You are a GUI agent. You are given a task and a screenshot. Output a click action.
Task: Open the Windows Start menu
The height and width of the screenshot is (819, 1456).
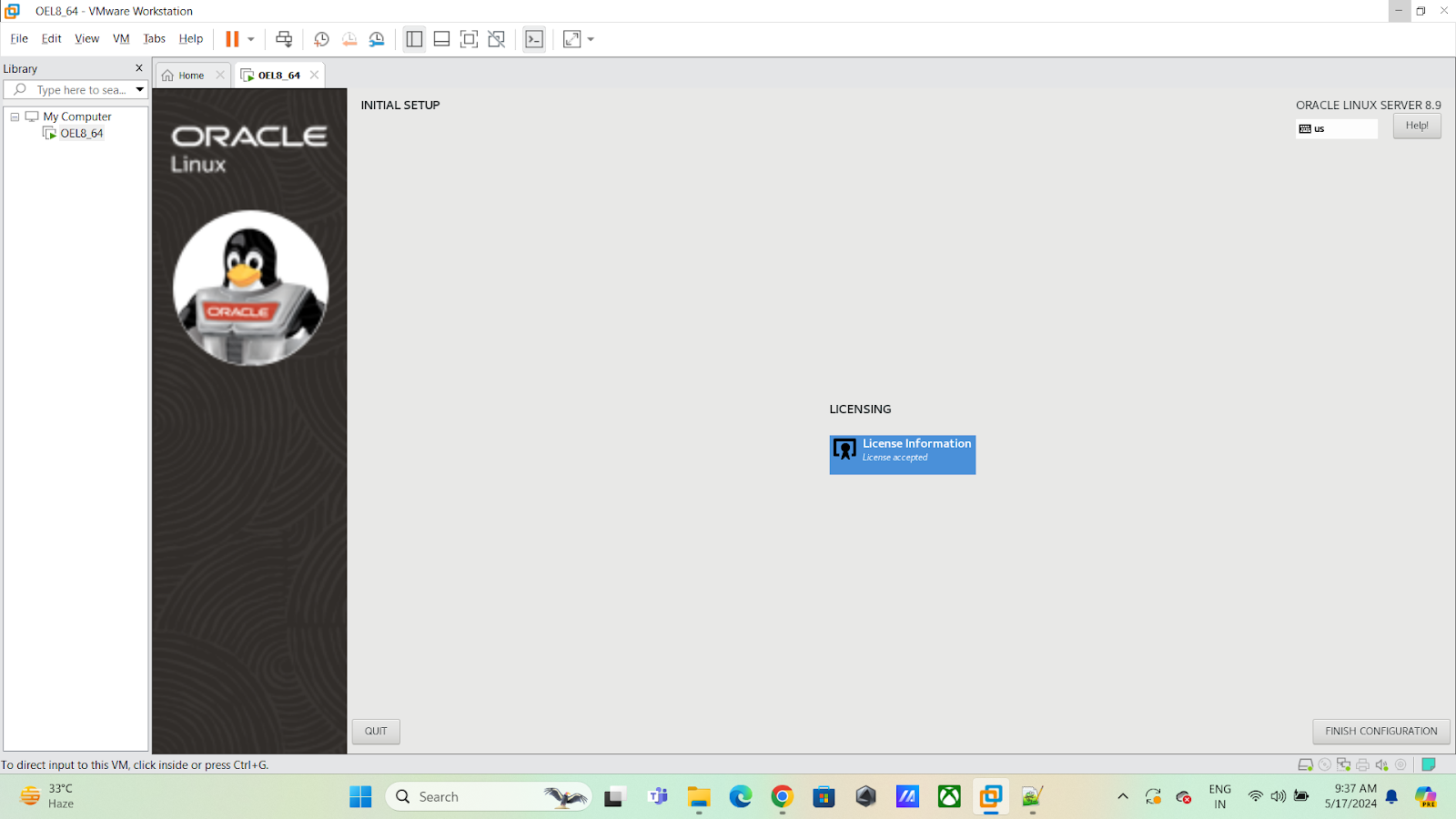360,797
